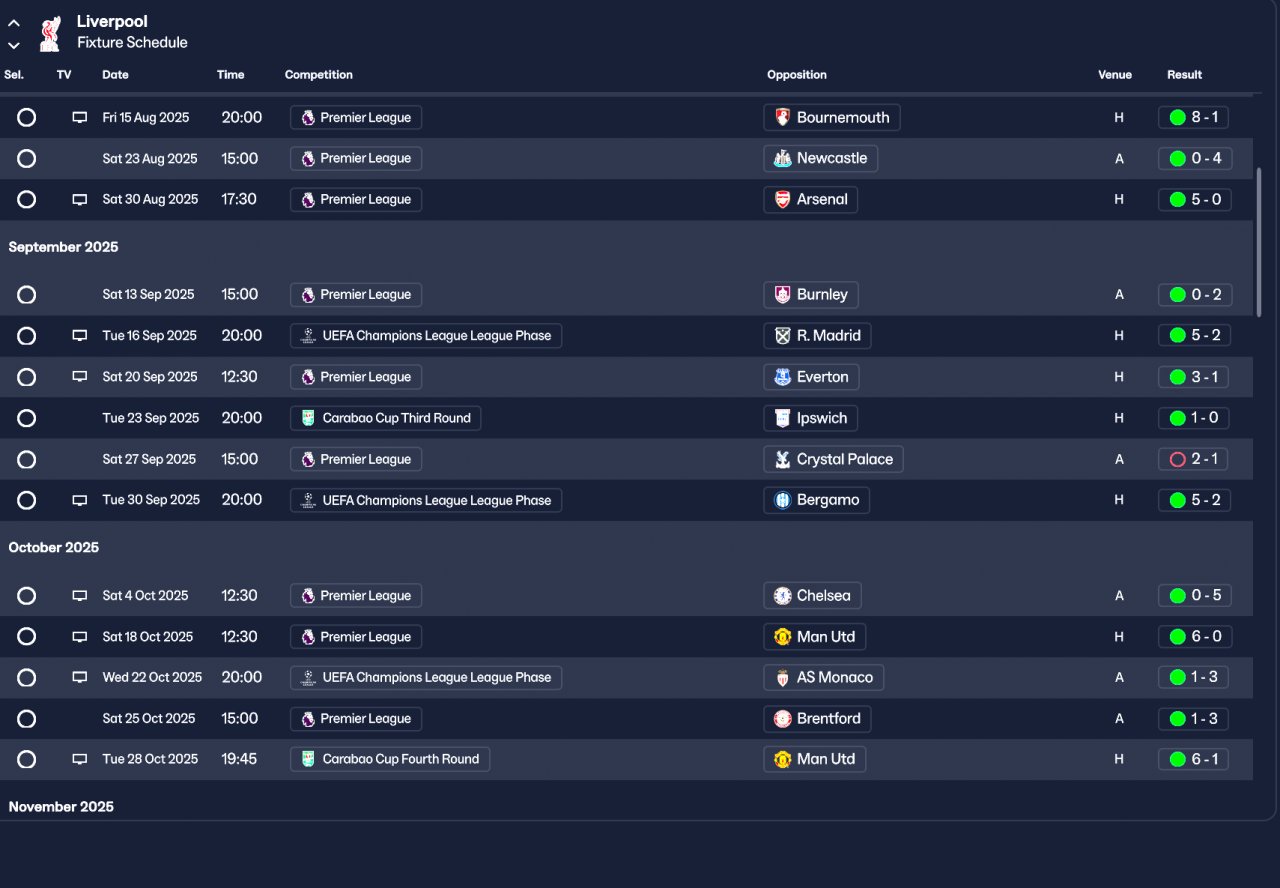The image size is (1280, 888).
Task: Click the Burnley club badge
Action: [x=783, y=295]
